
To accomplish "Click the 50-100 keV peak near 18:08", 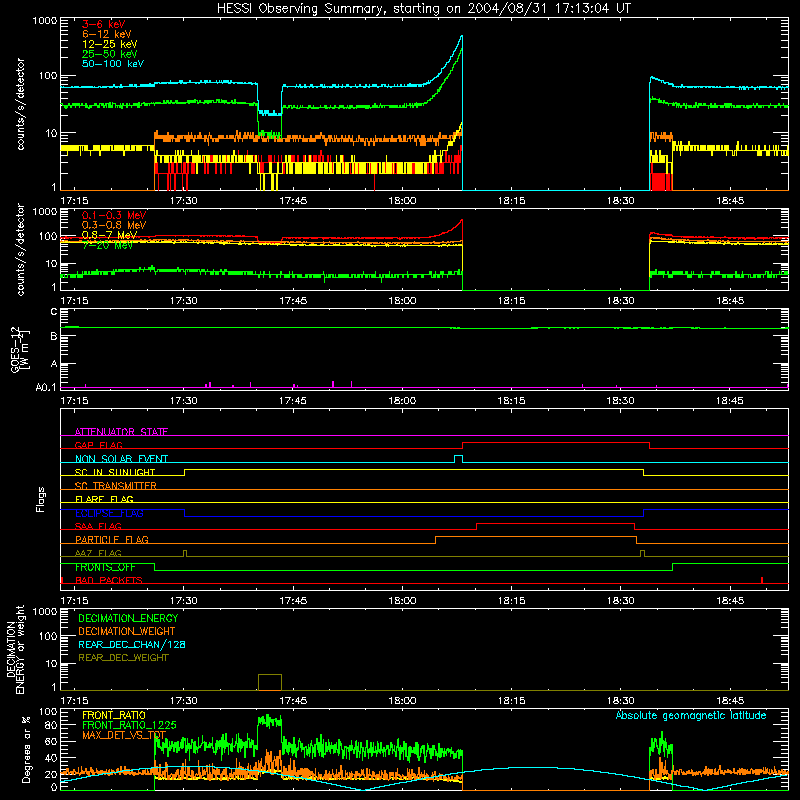I will 462,36.
